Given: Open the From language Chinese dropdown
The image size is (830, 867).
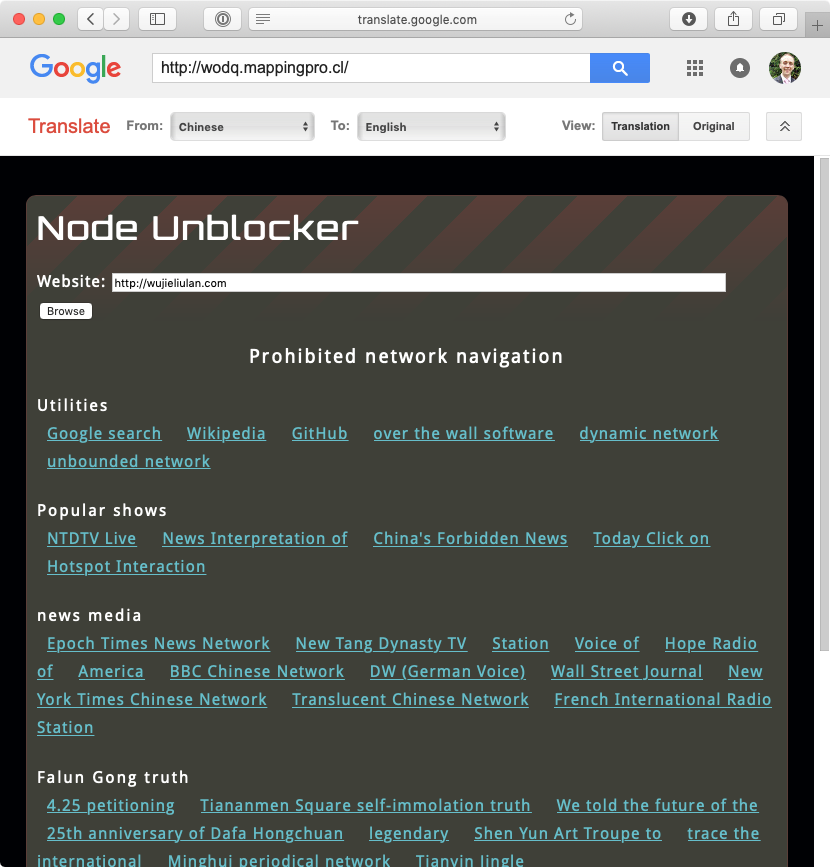Looking at the screenshot, I should click(242, 127).
